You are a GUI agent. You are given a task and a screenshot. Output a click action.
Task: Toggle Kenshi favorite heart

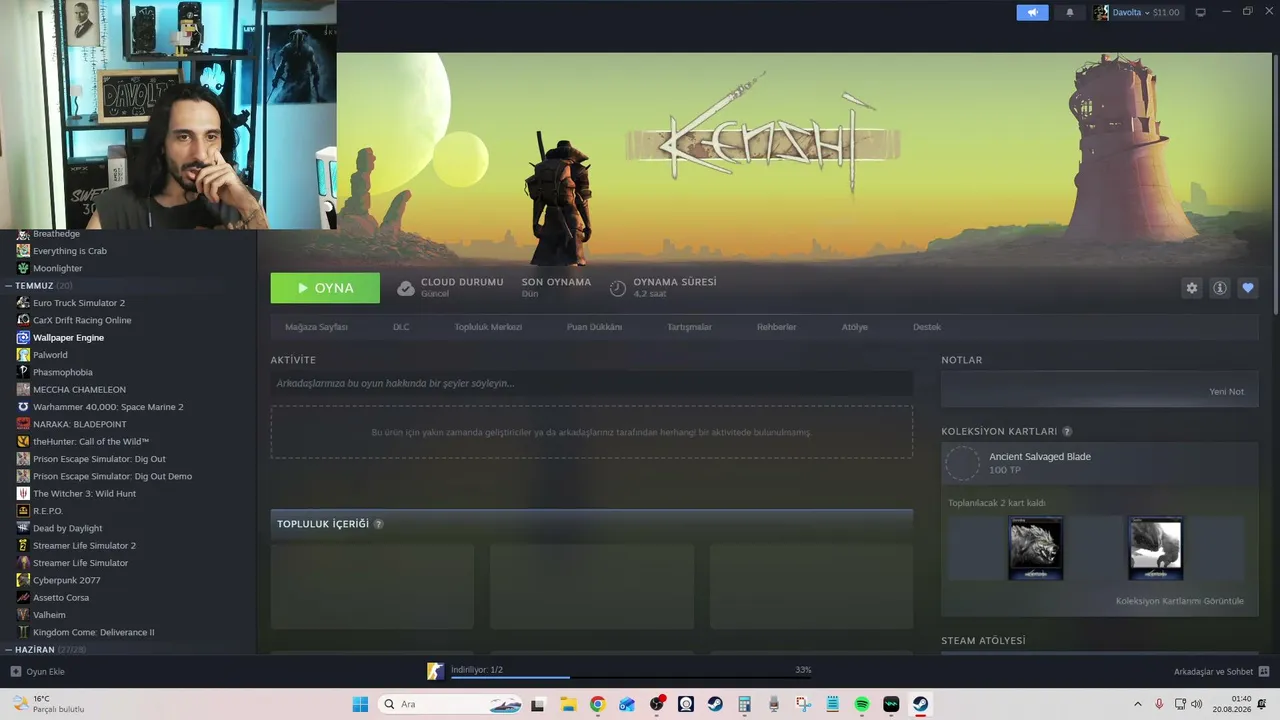tap(1247, 288)
